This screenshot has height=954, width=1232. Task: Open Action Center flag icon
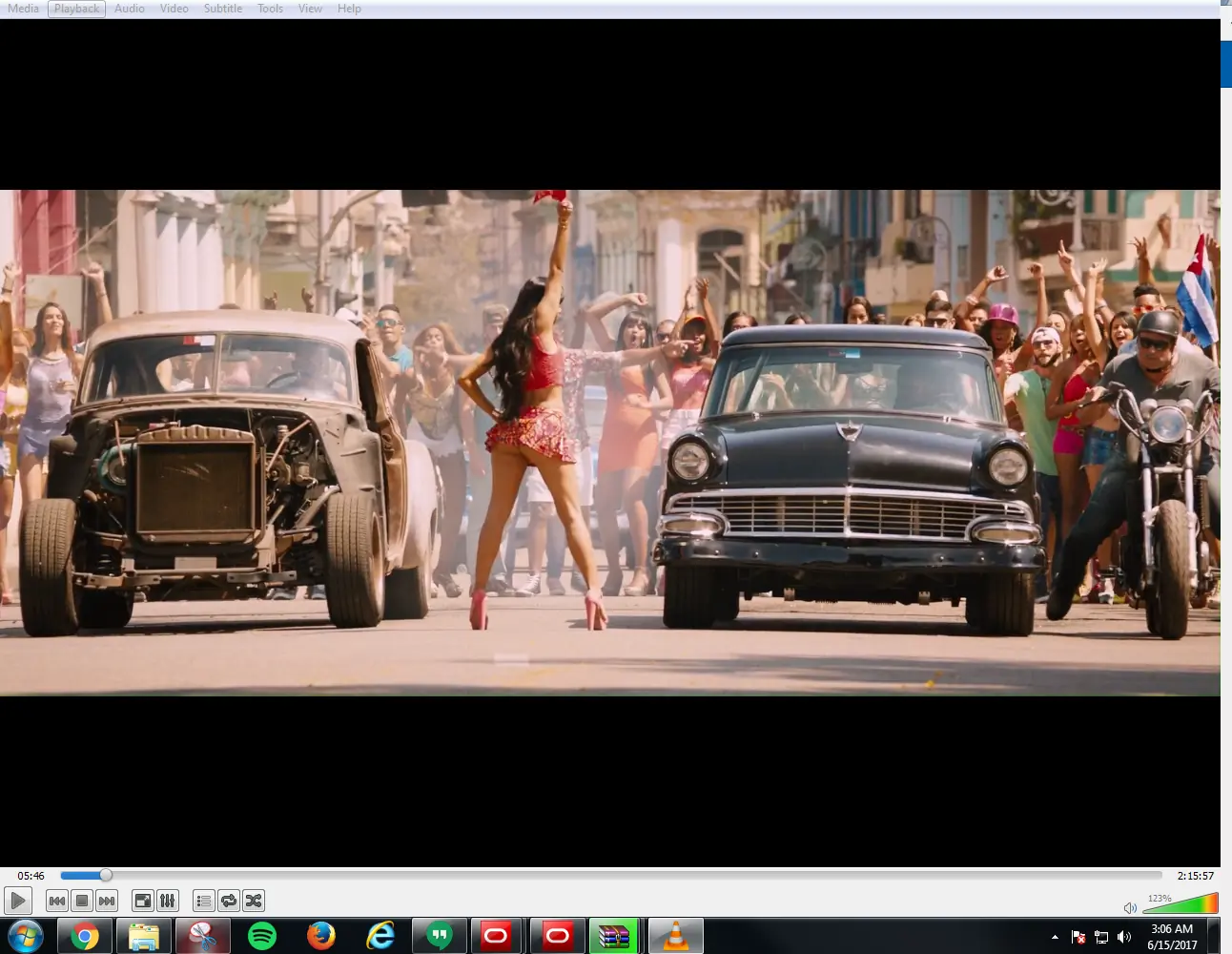(1078, 937)
